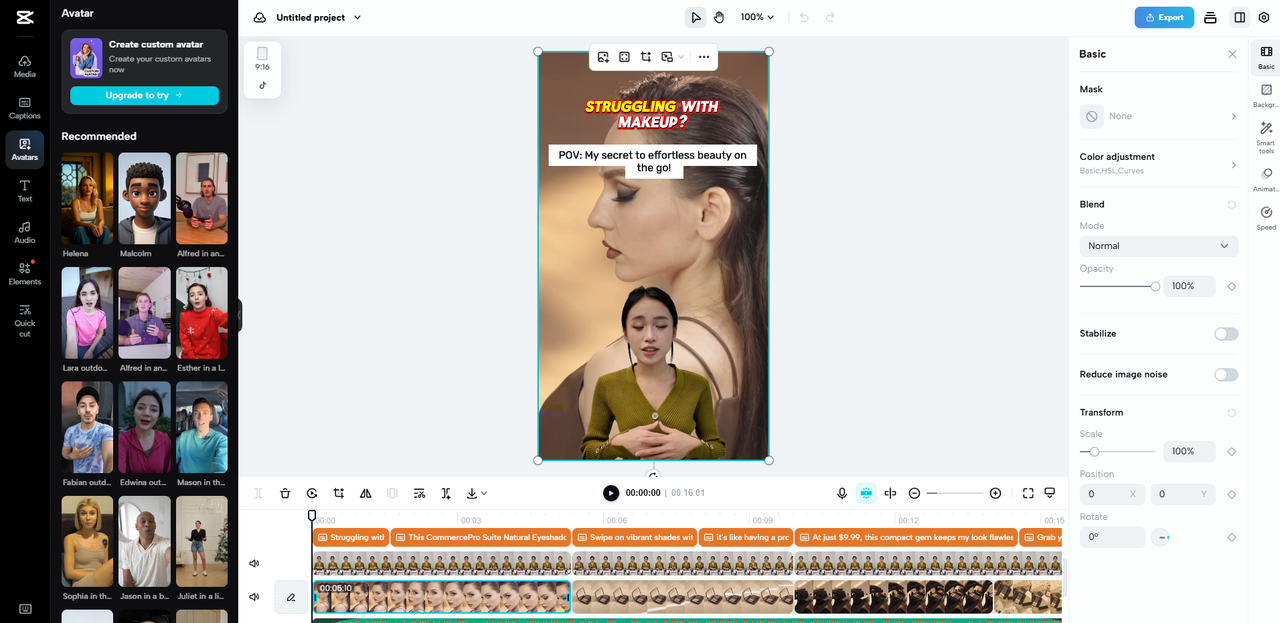This screenshot has height=623, width=1280.
Task: Open the layout stack icon near Export
Action: click(x=1211, y=17)
